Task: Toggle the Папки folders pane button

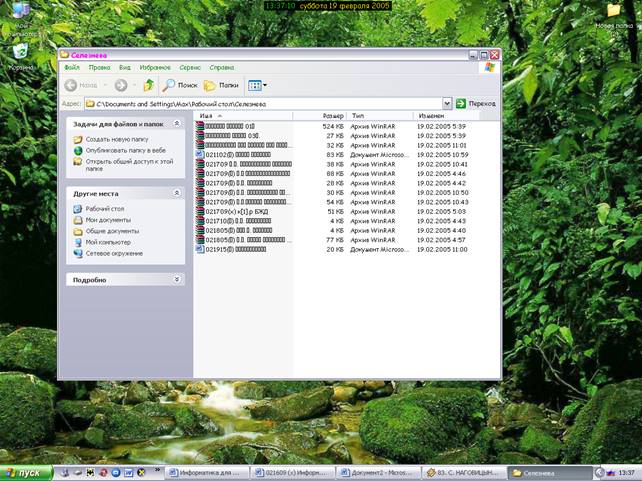Action: tap(222, 86)
